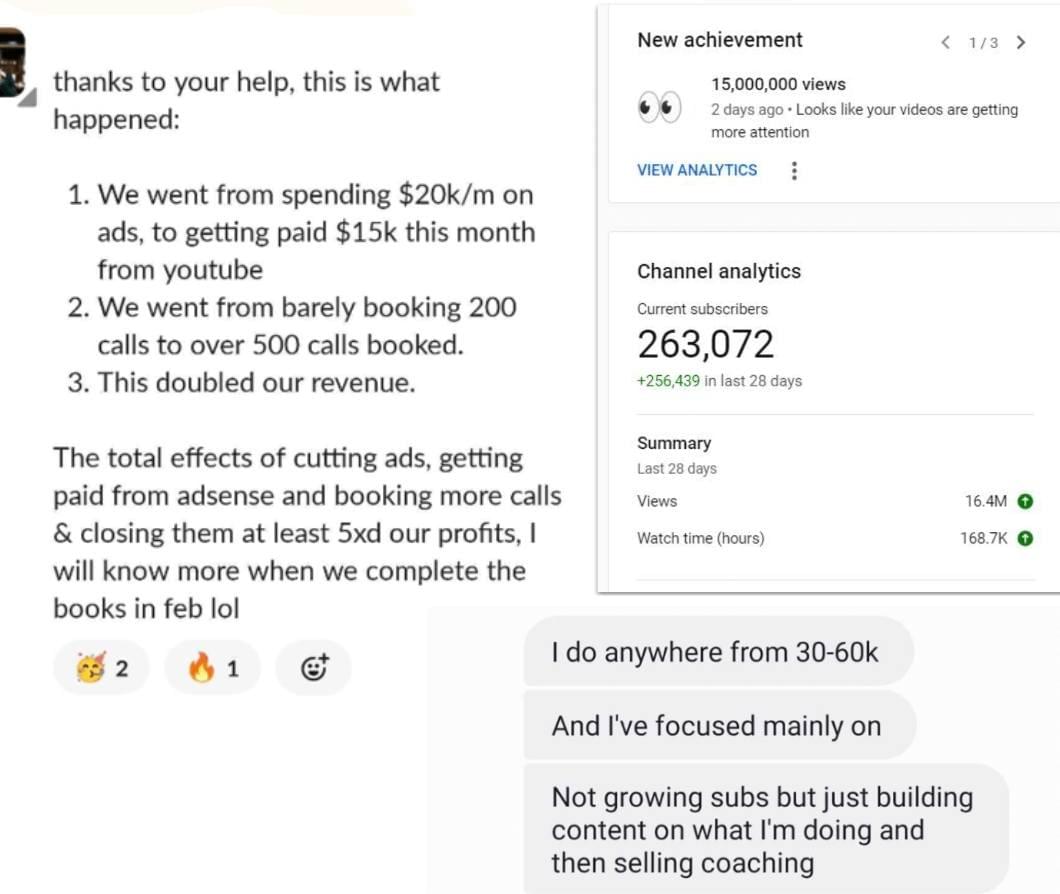Advance to the next achievement card
Viewport: 1060px width, 894px height.
pos(1020,42)
